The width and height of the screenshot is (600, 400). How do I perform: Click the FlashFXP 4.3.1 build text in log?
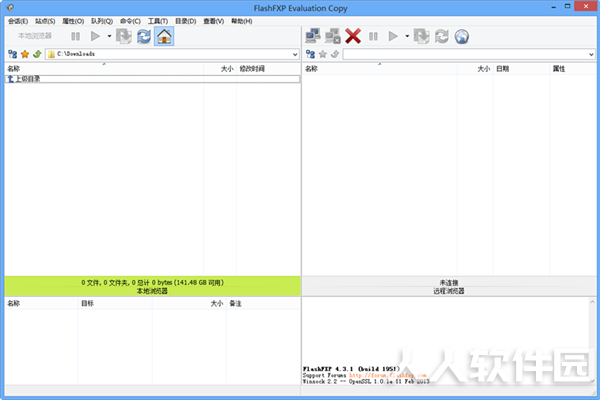pyautogui.click(x=351, y=369)
